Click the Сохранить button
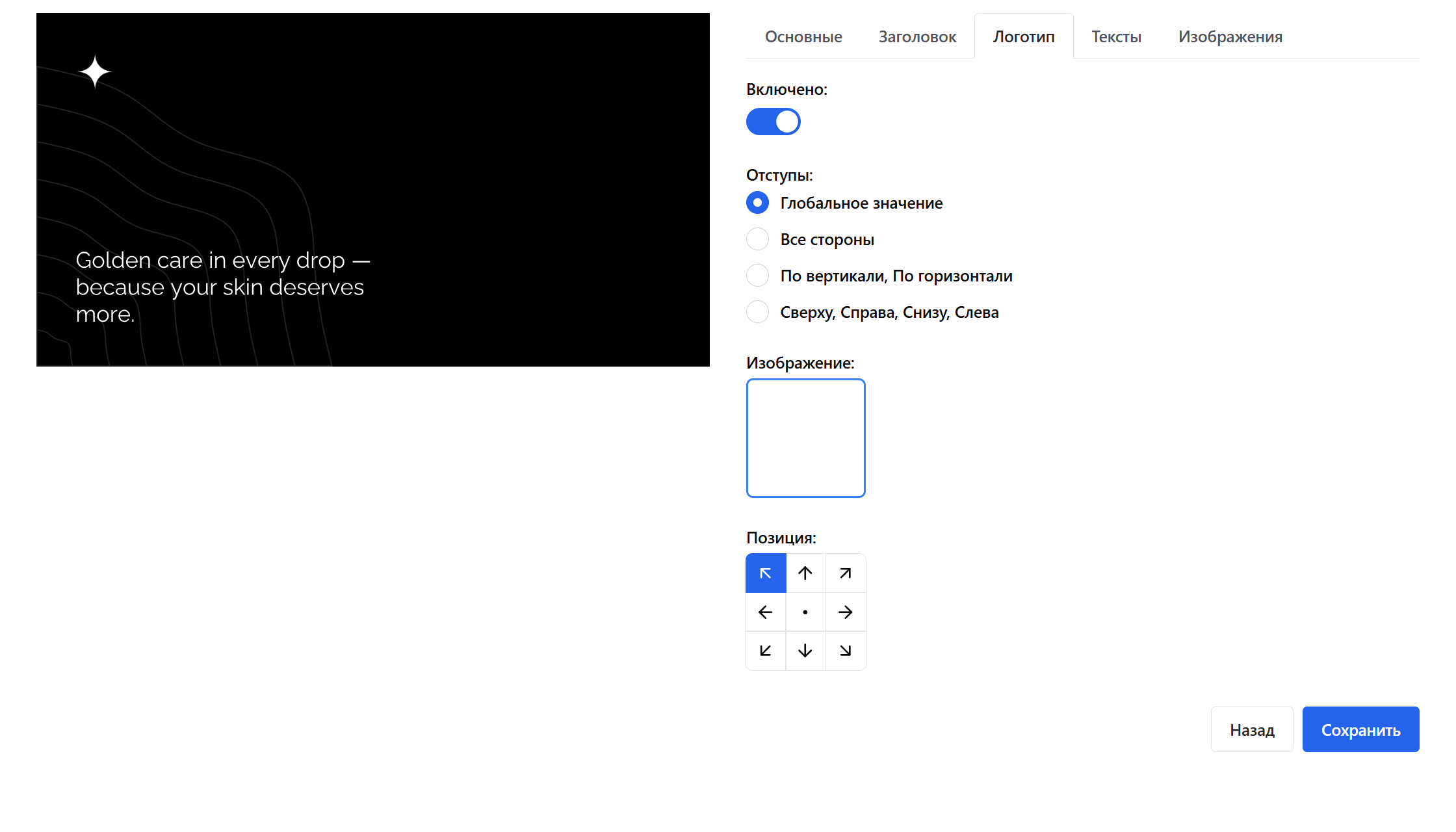The image size is (1456, 832). (1360, 729)
